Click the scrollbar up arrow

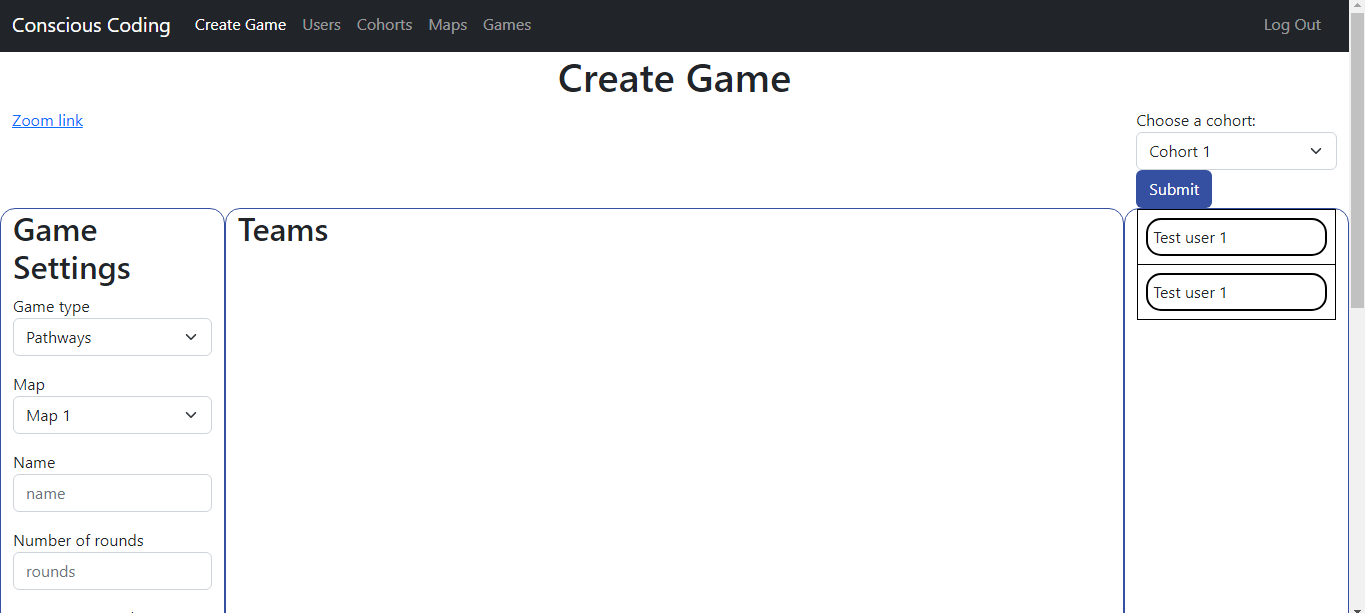pos(1357,7)
